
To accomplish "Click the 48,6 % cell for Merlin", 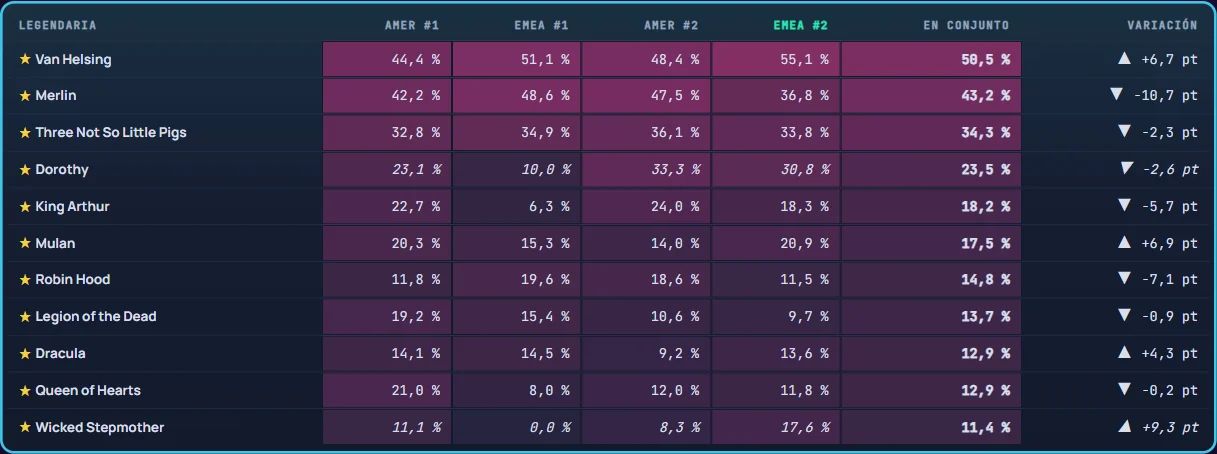I will (x=517, y=96).
